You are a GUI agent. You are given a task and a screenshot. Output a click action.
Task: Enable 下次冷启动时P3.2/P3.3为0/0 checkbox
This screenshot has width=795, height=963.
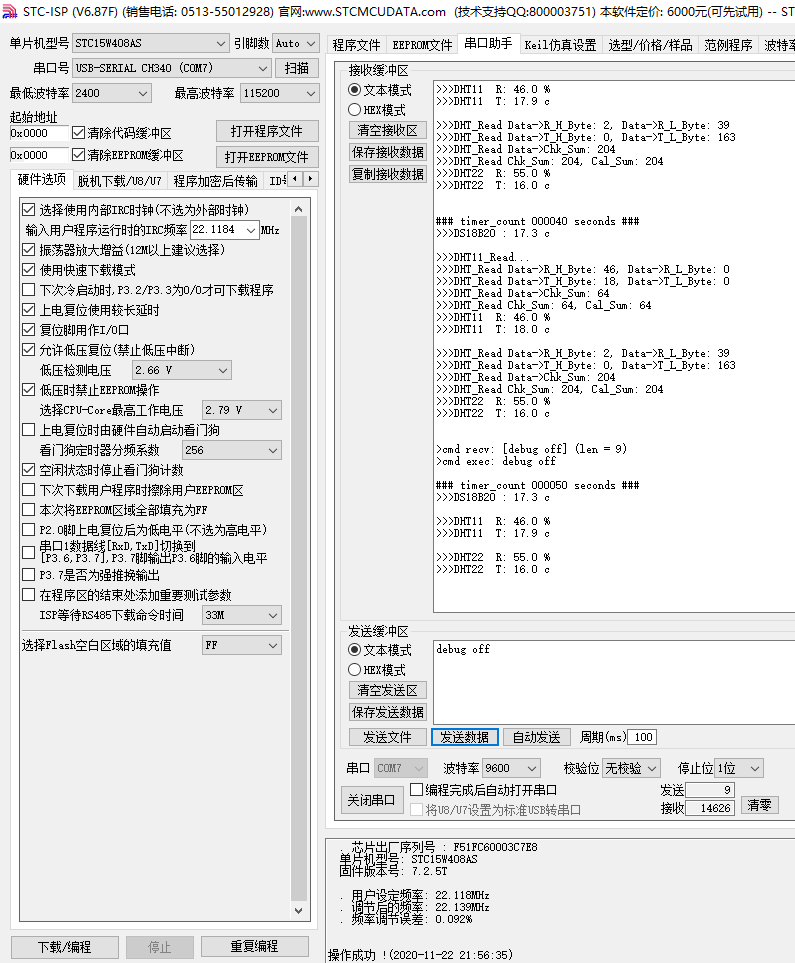click(x=28, y=290)
